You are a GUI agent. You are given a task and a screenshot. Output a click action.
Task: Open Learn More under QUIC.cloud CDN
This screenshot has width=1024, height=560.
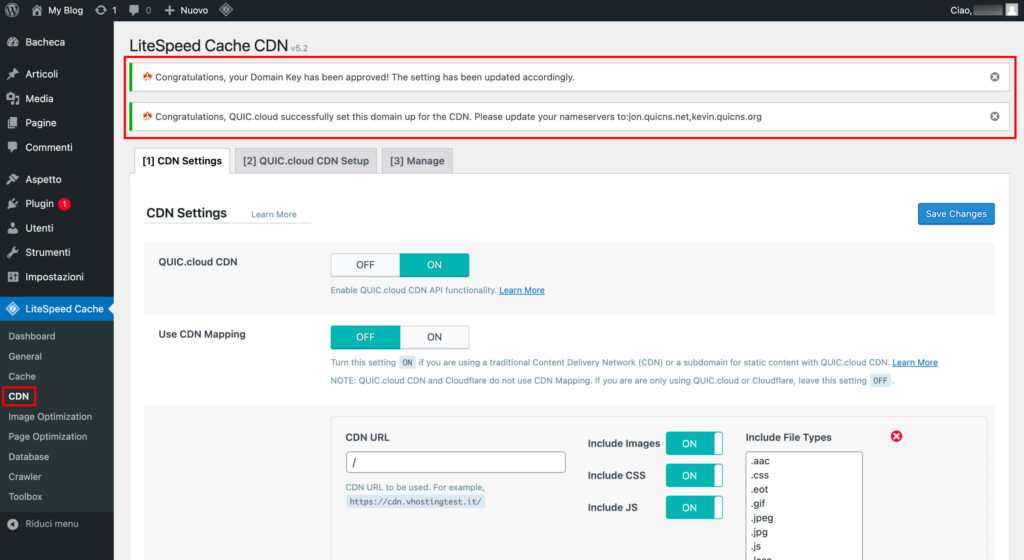[522, 290]
